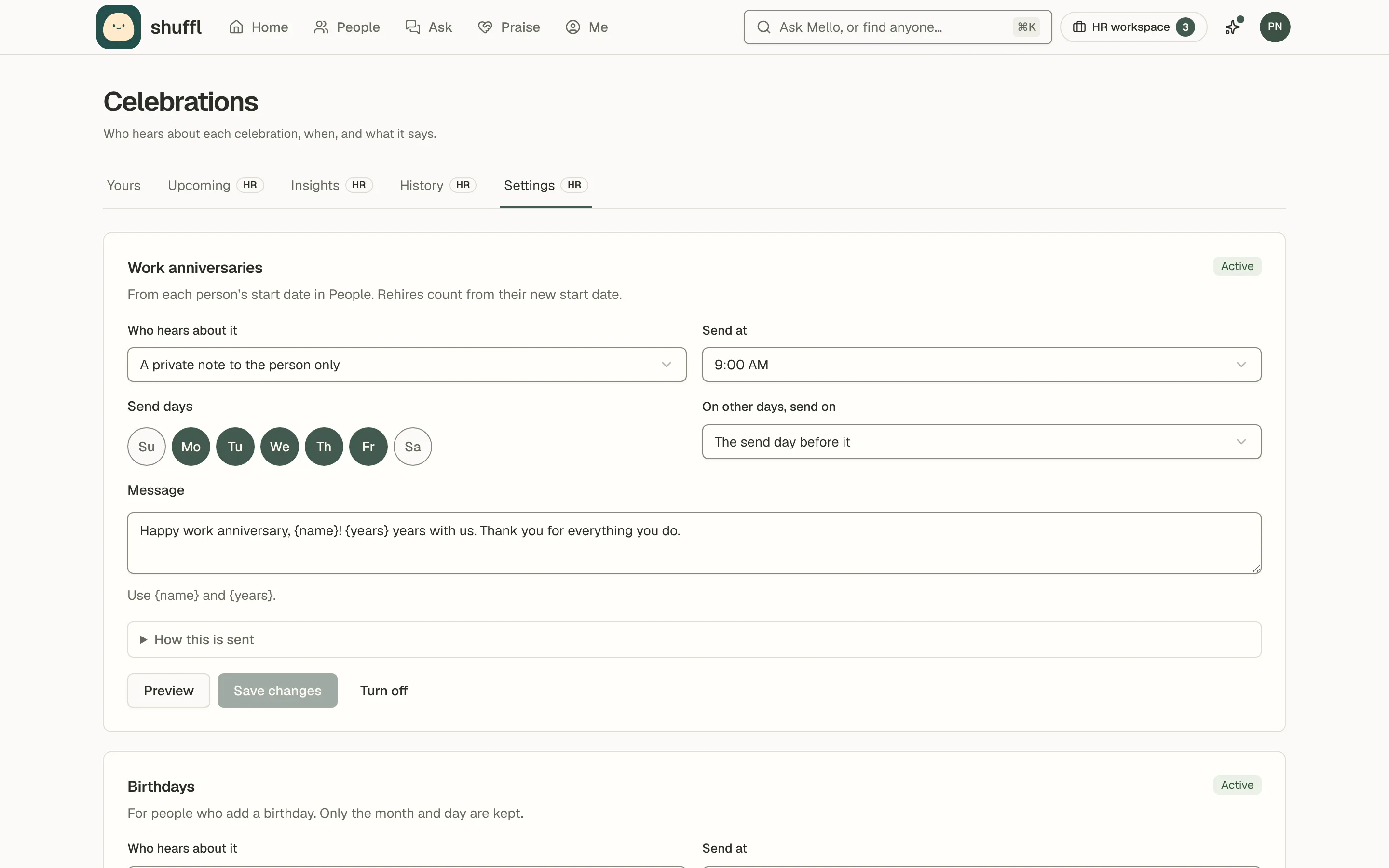Click the HR workspace count badge 3
Image resolution: width=1389 pixels, height=868 pixels.
(x=1185, y=27)
